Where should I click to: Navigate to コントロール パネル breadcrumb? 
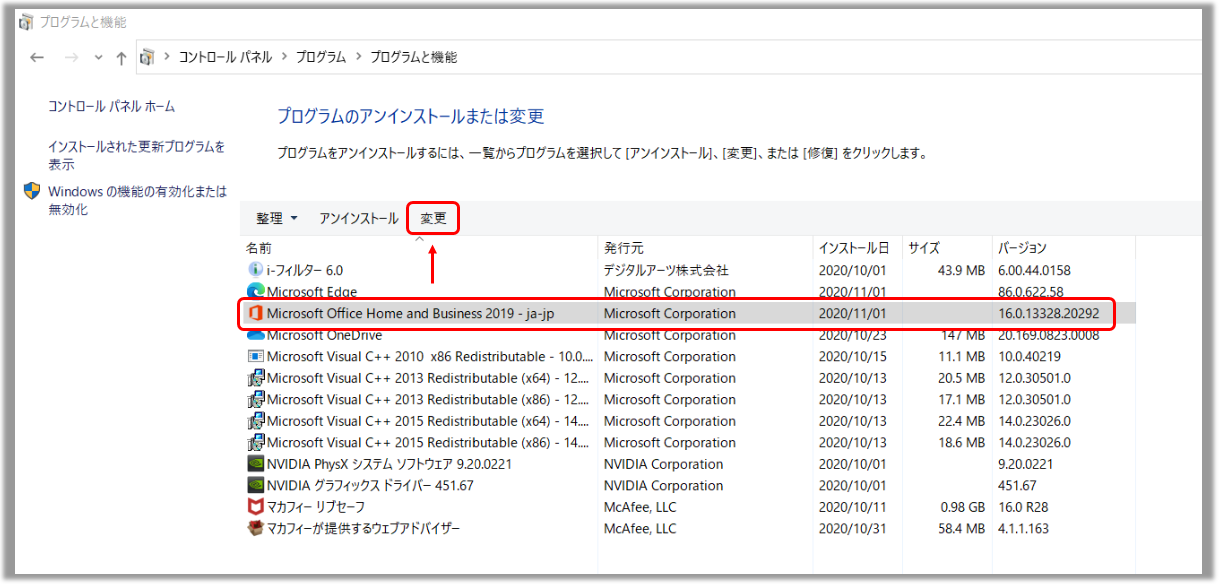click(225, 58)
